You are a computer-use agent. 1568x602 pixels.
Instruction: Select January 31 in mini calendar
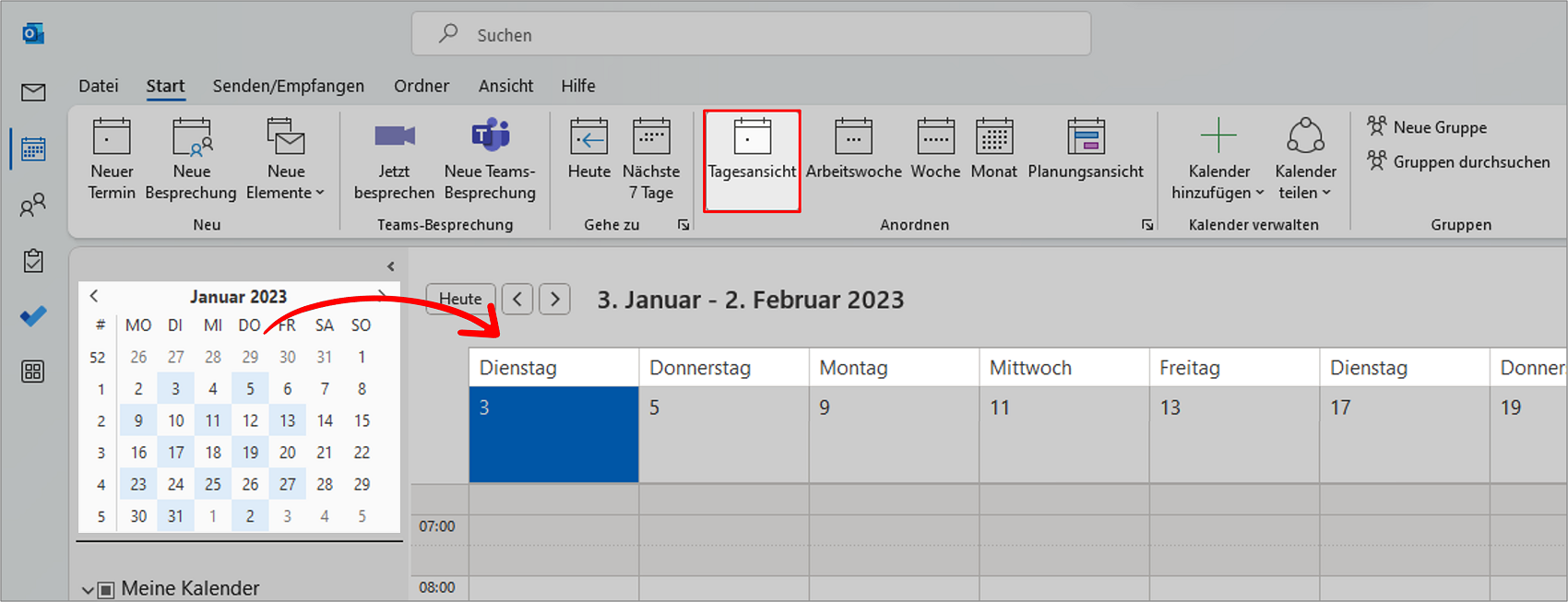click(176, 516)
